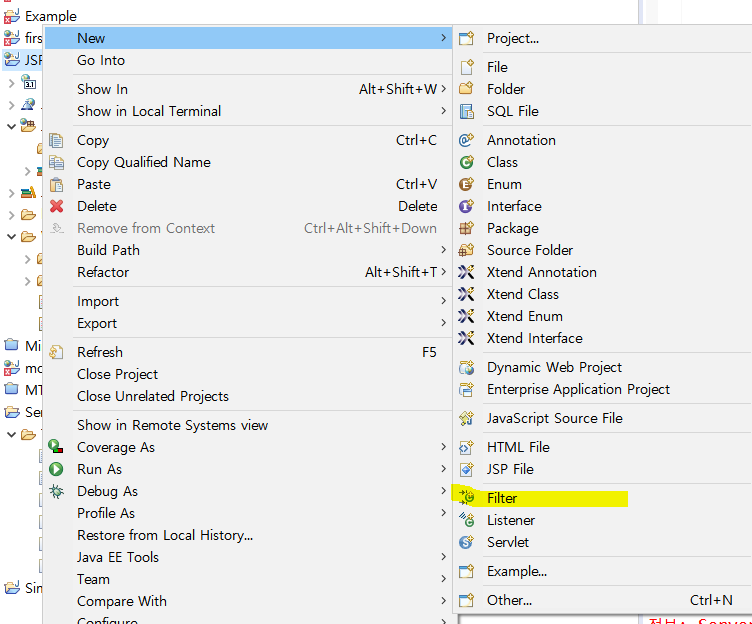Click the Paste clipboard icon
The width and height of the screenshot is (752, 624).
[57, 184]
